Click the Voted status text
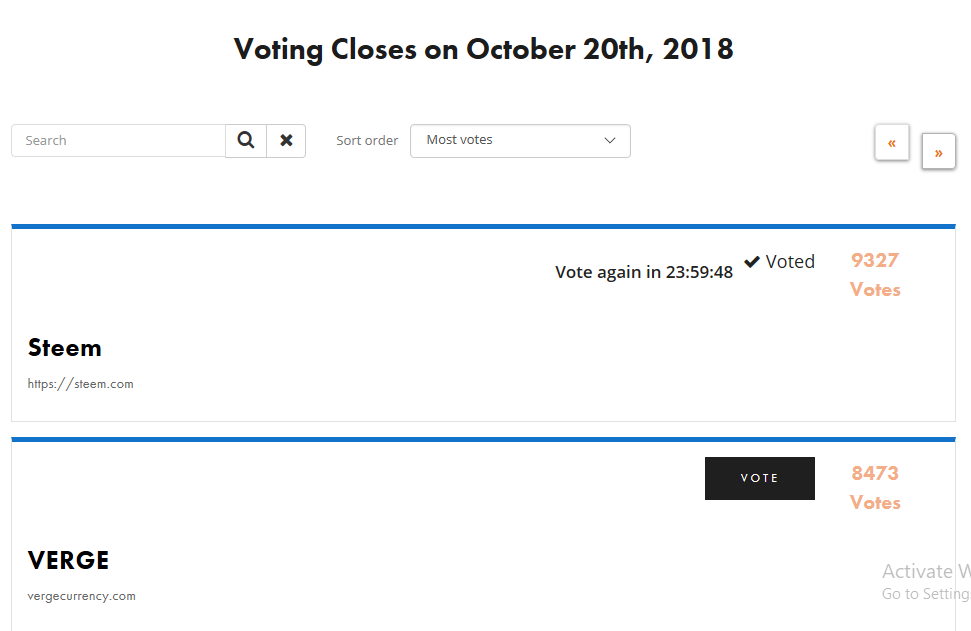 coord(790,262)
